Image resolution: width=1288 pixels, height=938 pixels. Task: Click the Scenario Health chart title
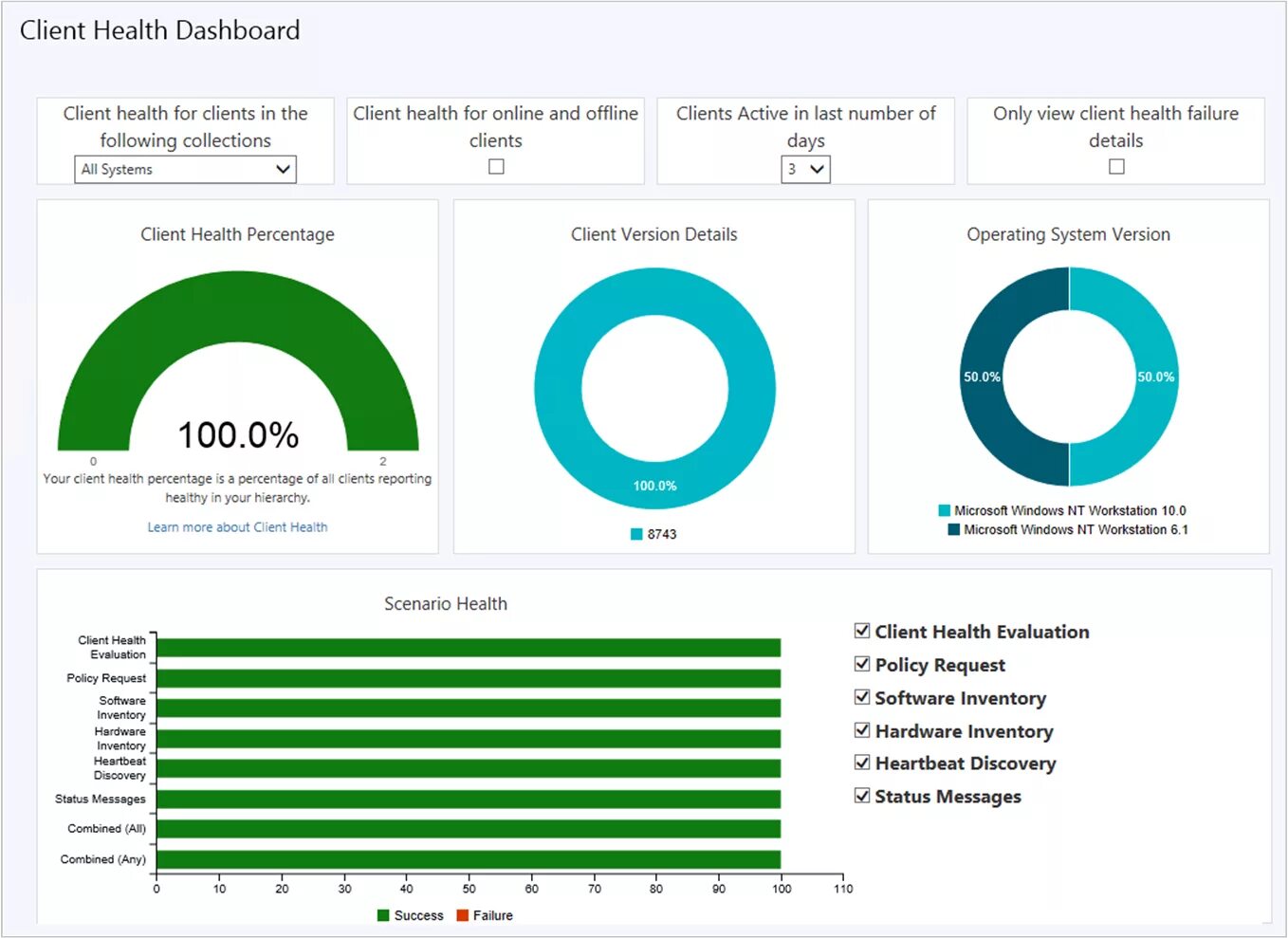coord(446,604)
